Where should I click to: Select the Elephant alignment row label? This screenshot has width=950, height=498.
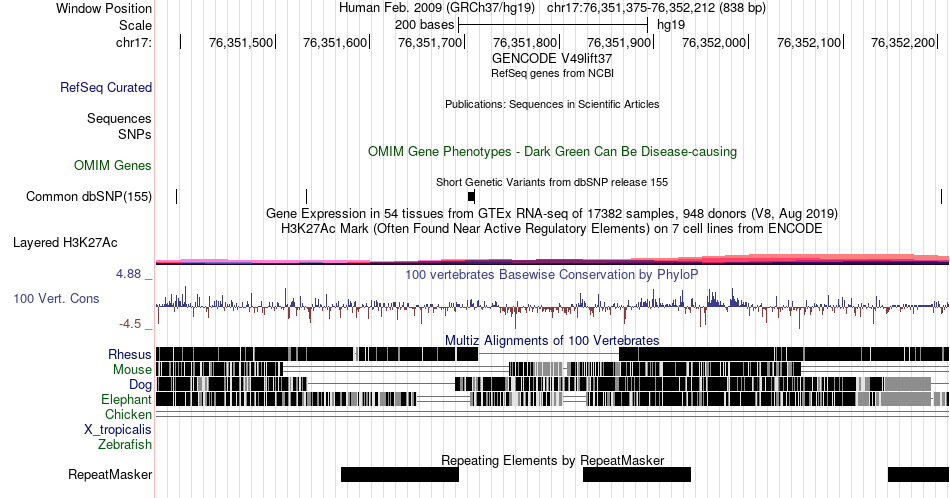127,399
